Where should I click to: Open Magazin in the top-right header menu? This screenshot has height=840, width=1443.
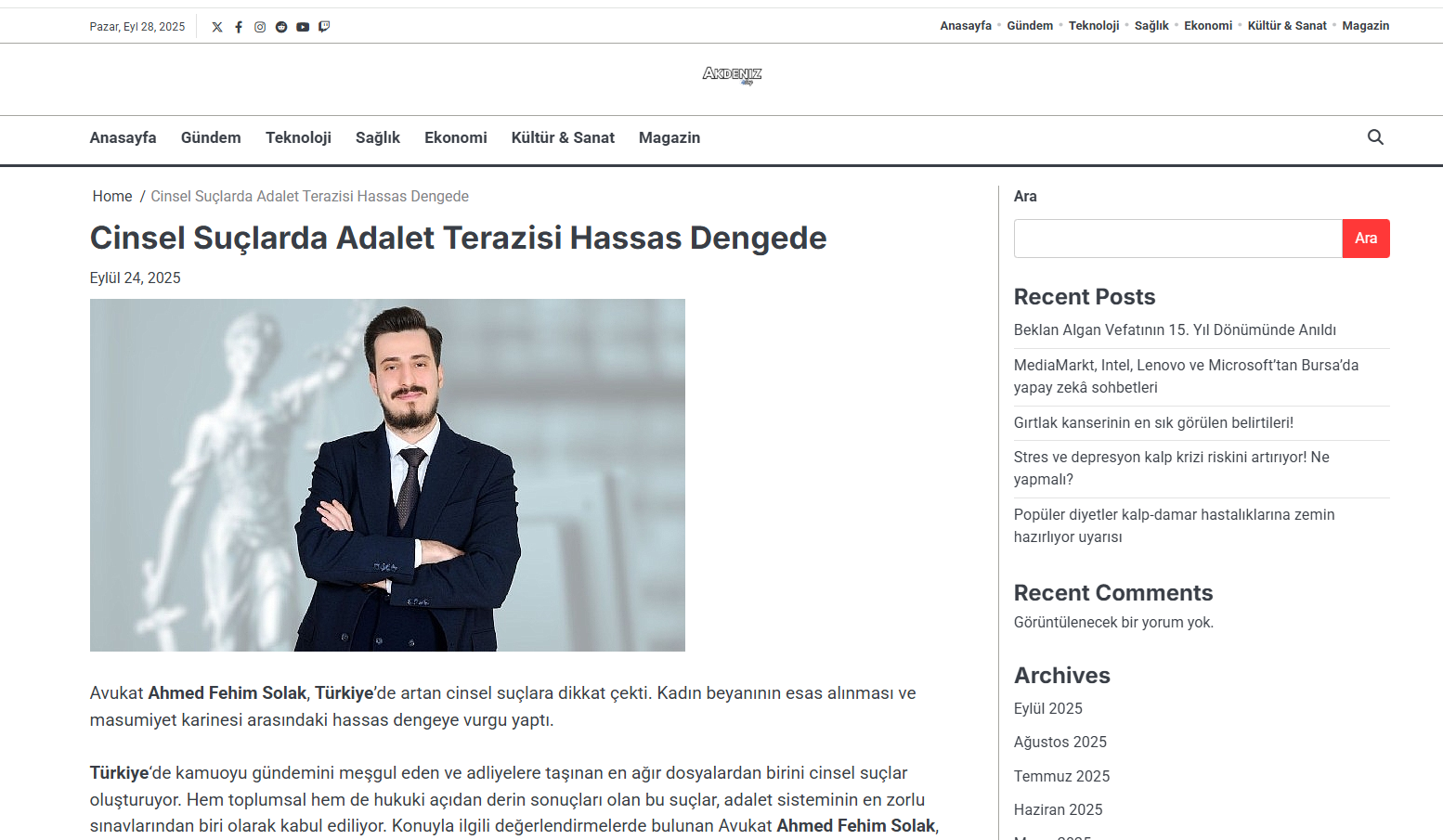coord(1365,26)
